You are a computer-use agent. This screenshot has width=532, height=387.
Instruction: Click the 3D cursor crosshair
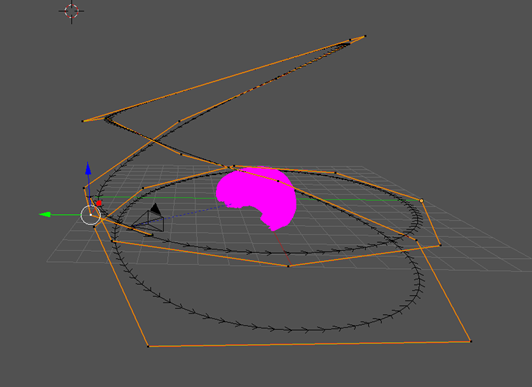[x=71, y=11]
